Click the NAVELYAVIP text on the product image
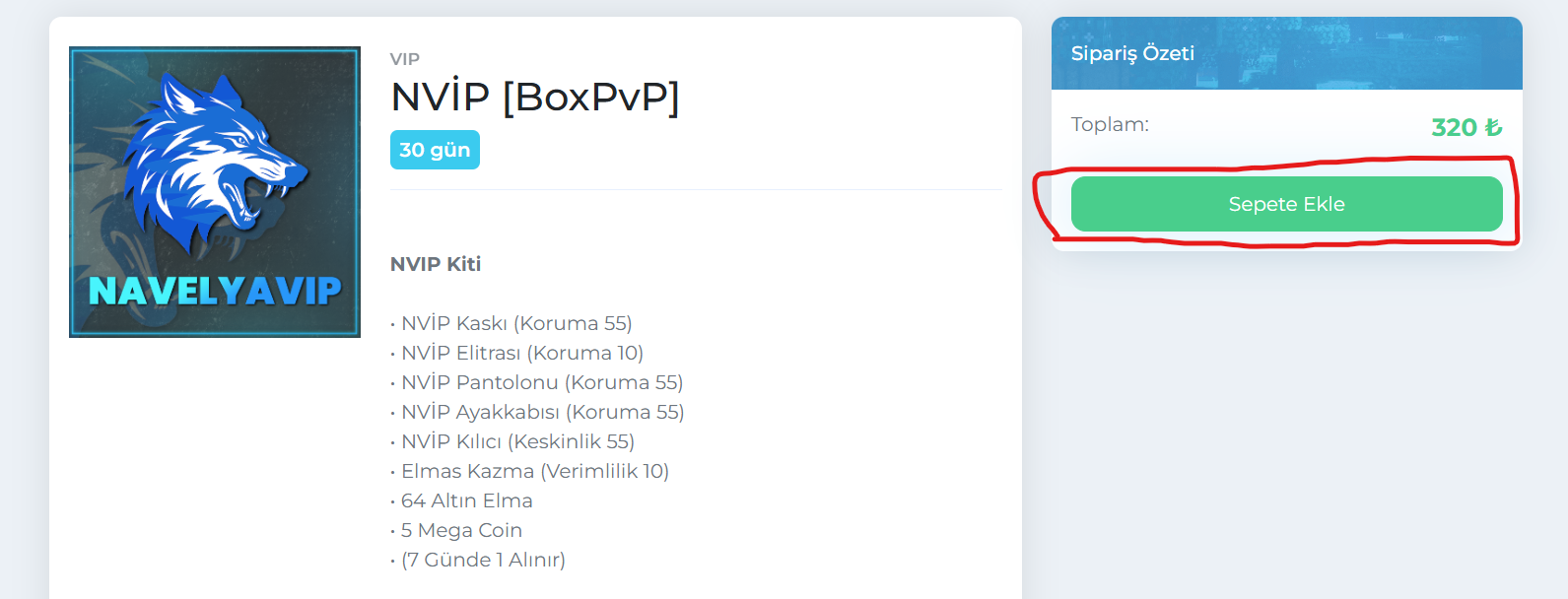Image resolution: width=1568 pixels, height=599 pixels. point(215,291)
